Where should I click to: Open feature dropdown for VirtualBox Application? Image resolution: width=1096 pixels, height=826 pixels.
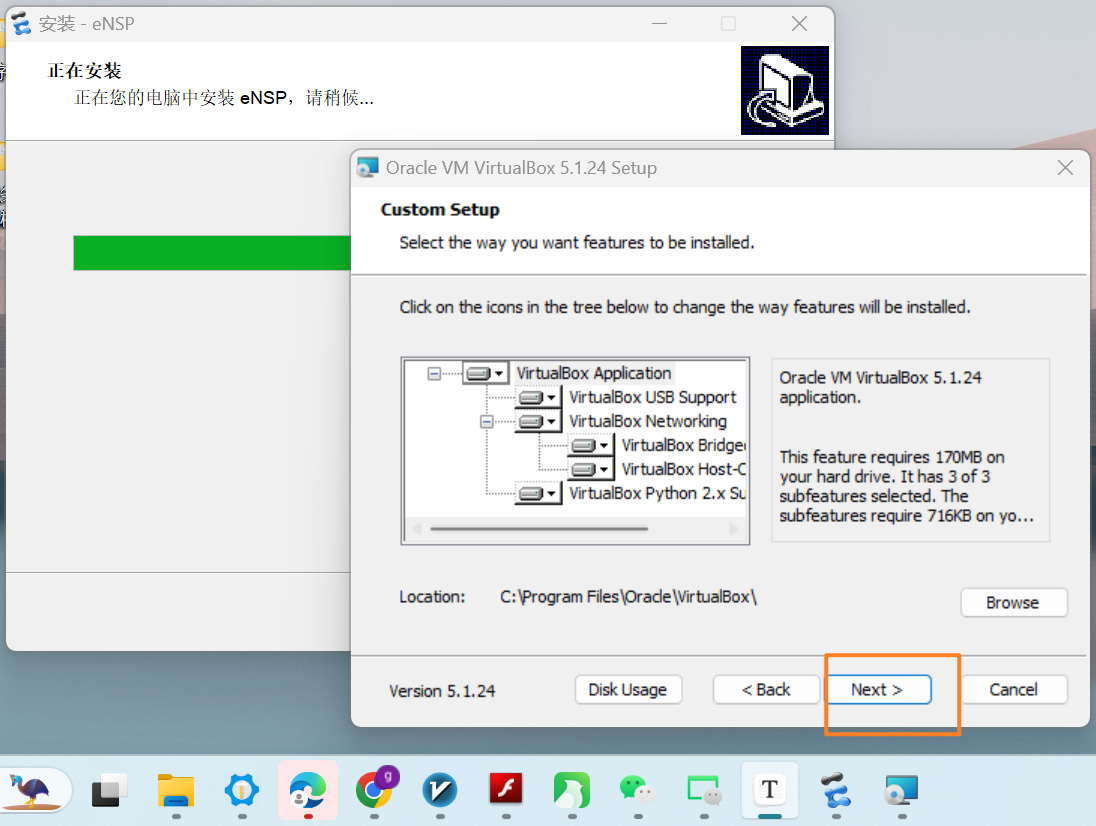point(486,374)
